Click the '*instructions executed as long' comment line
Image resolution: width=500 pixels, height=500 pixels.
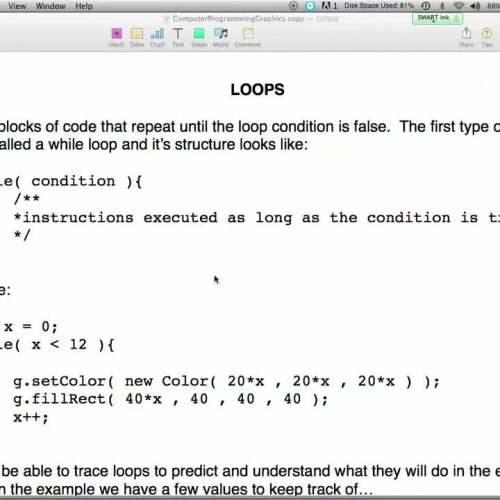153,218
